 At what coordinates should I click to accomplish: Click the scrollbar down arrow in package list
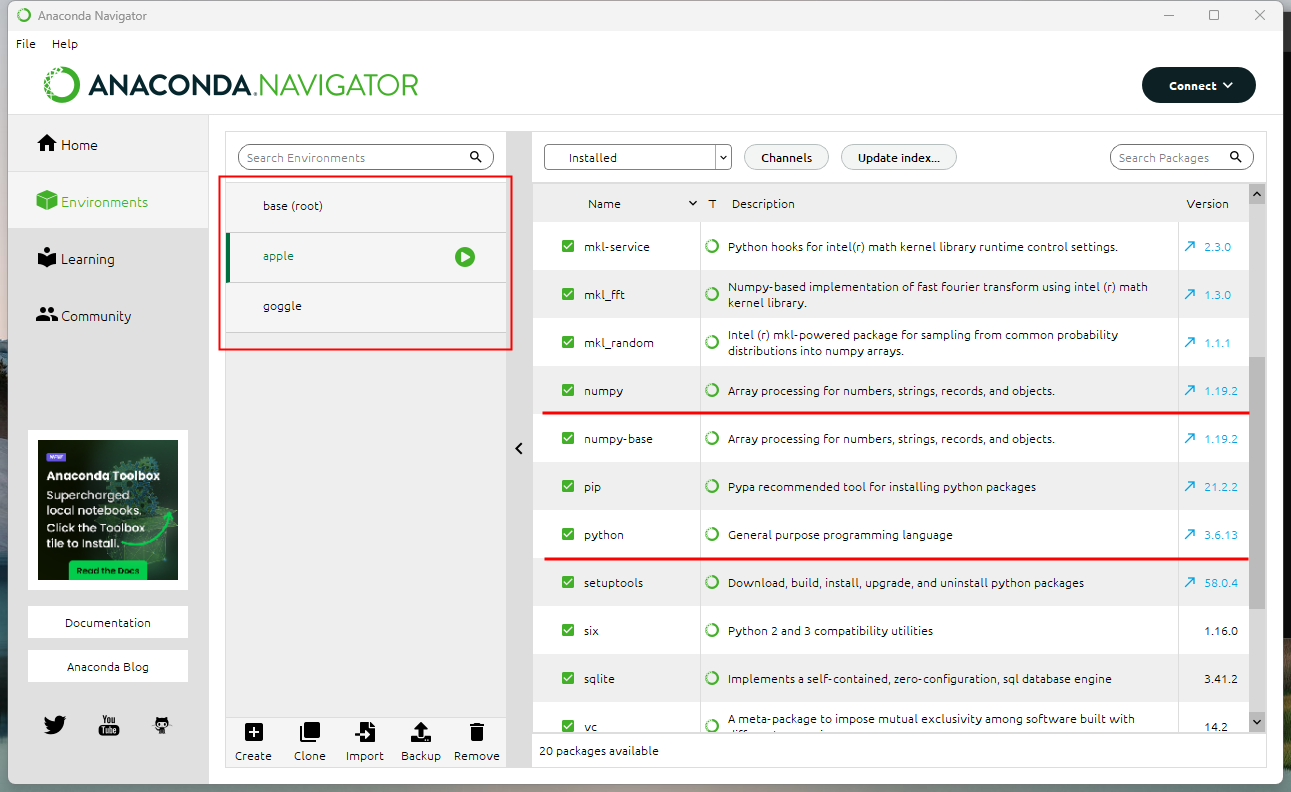click(1257, 721)
